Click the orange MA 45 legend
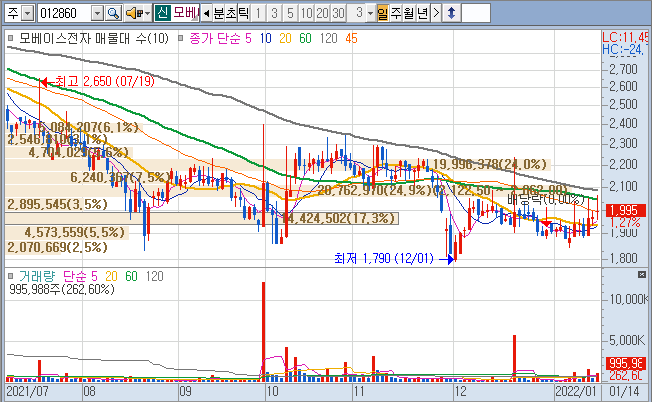 [x=351, y=38]
